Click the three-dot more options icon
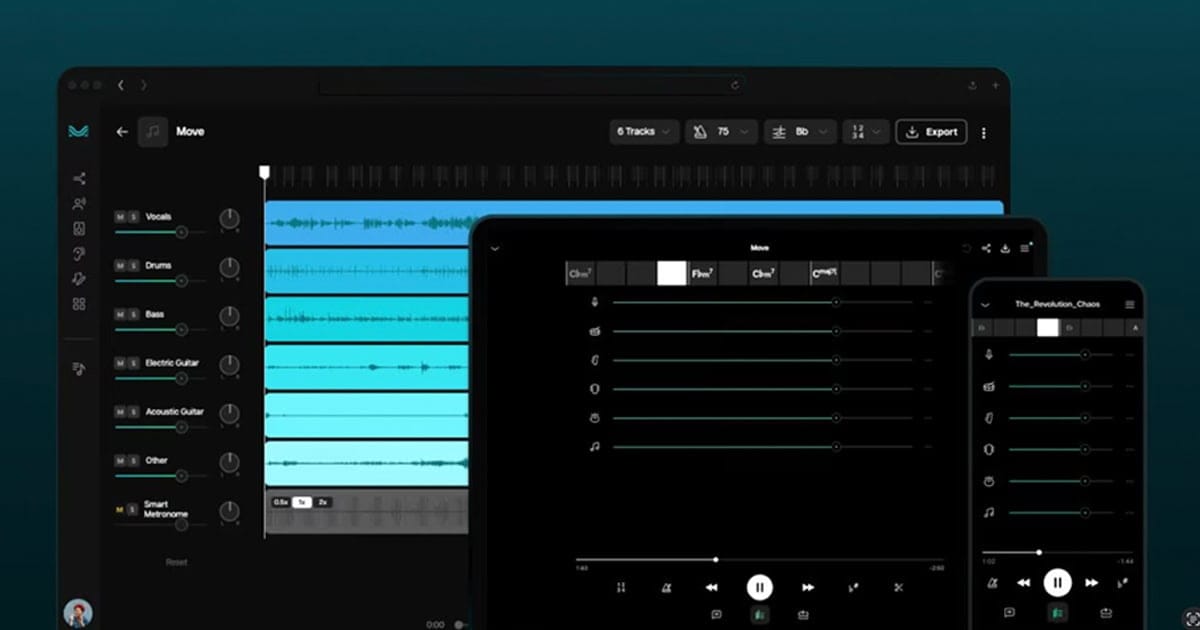Screen dimensions: 1200x630 984,132
